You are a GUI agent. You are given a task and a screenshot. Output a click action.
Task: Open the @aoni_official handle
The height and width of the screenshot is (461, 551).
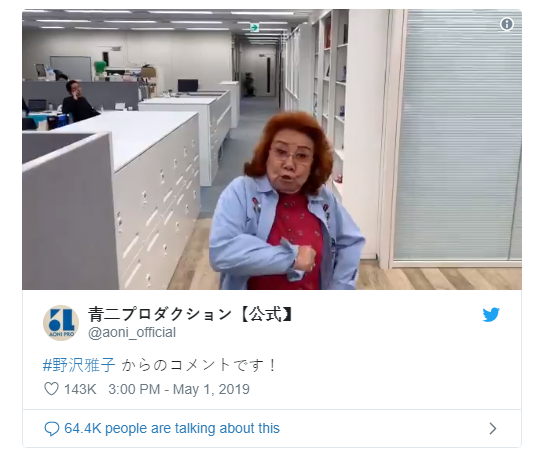click(132, 332)
